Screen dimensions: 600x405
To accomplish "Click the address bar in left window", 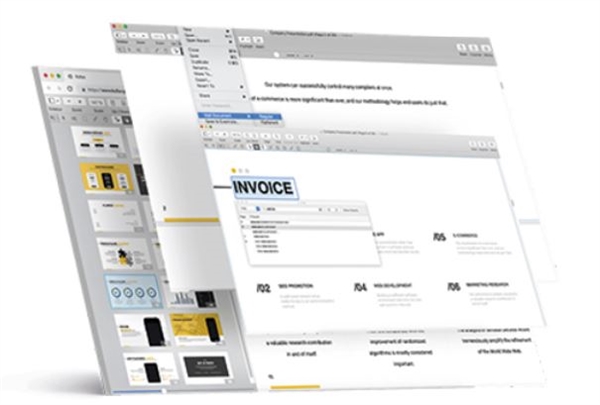I will 102,91.
